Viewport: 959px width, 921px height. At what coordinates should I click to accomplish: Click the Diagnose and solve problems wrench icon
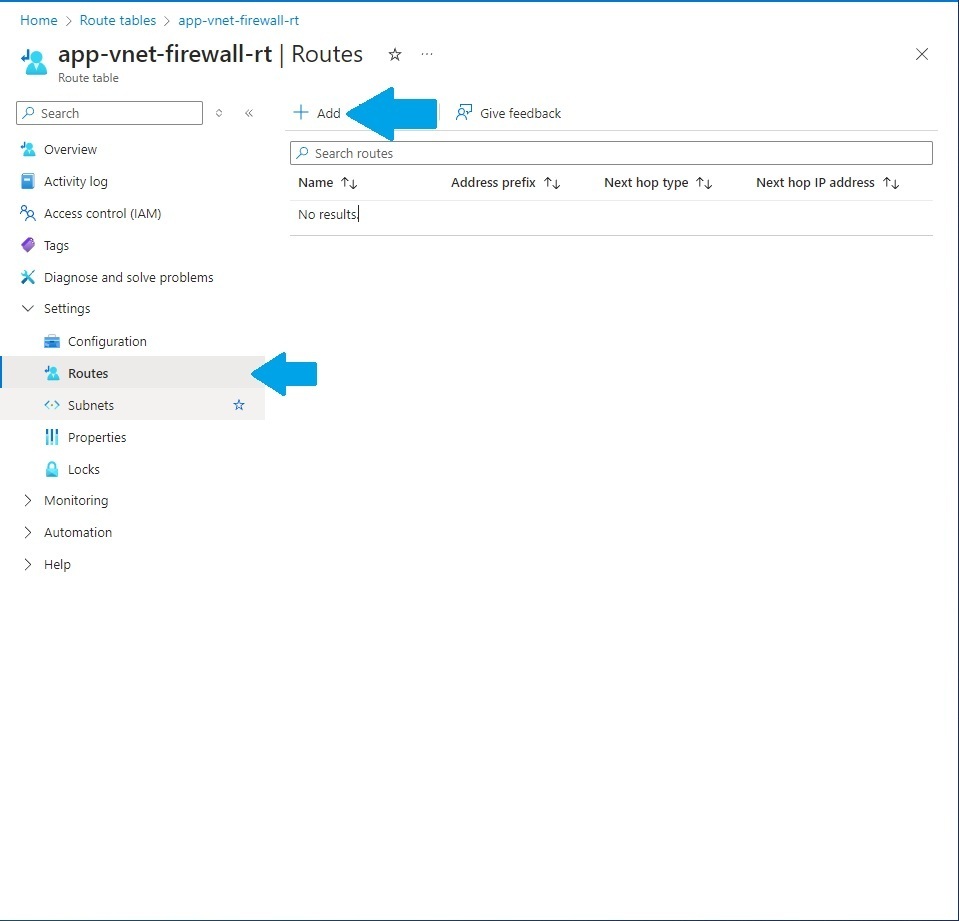pyautogui.click(x=28, y=277)
